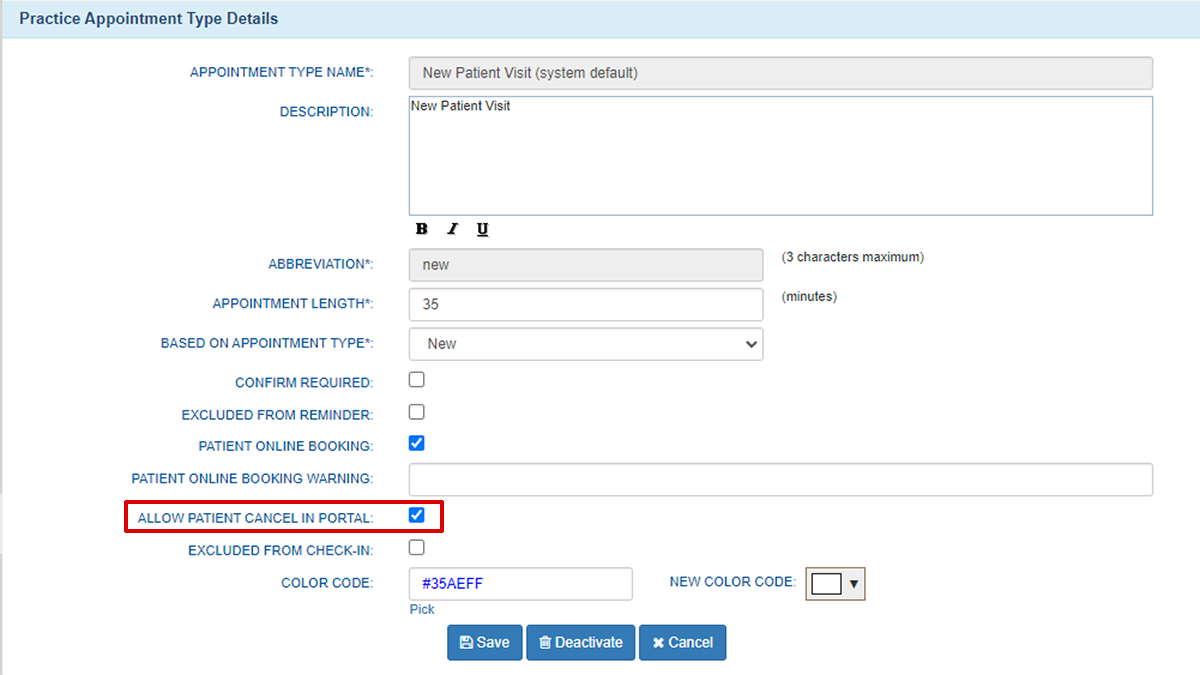Toggle the Confirm Required checkbox
The width and height of the screenshot is (1200, 675).
tap(417, 380)
